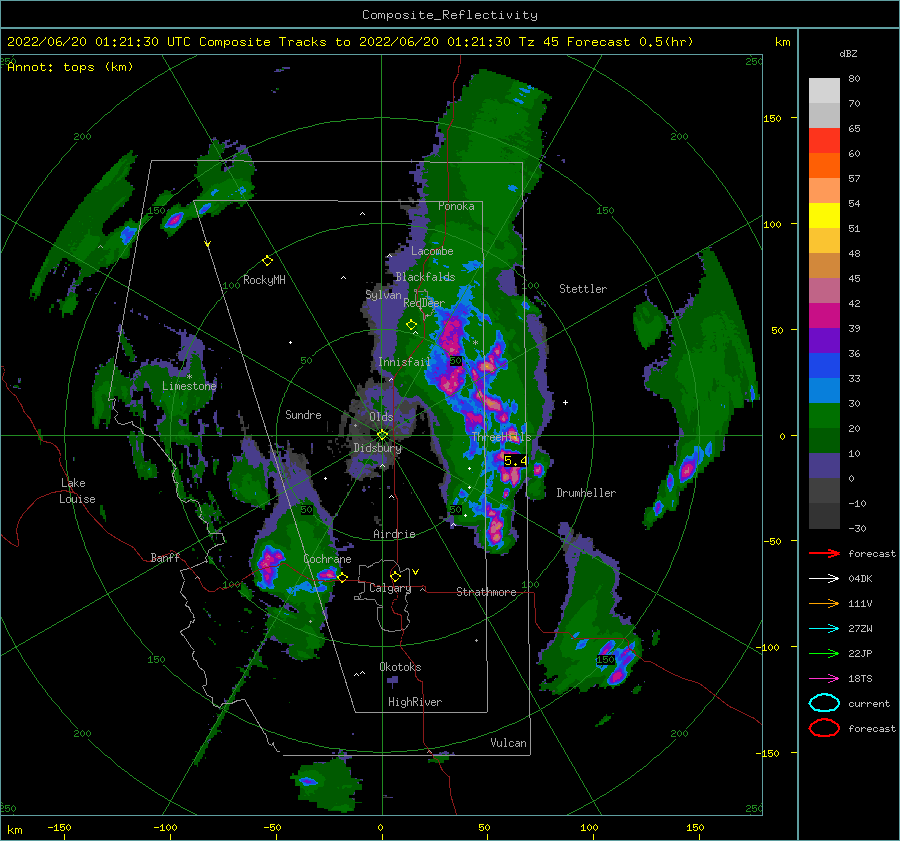
Task: Click the Lake Louise label
Action: click(x=77, y=491)
